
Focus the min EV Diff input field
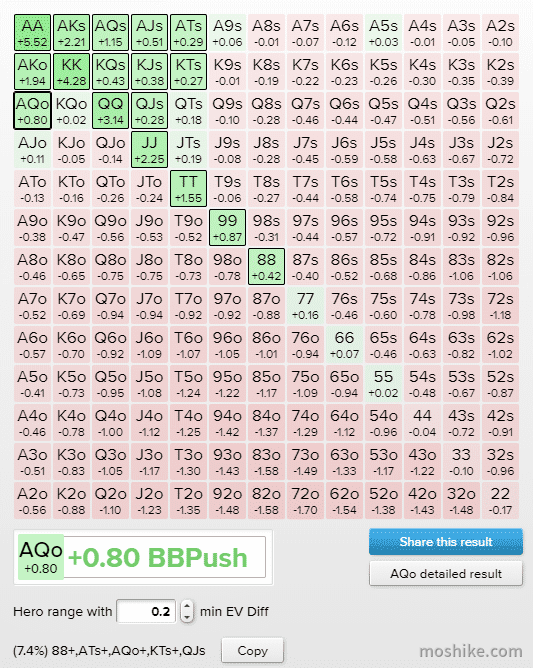[x=146, y=611]
